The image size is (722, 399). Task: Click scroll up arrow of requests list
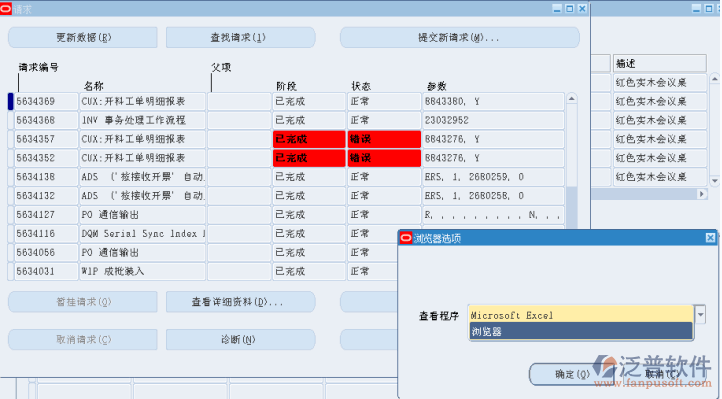point(571,99)
